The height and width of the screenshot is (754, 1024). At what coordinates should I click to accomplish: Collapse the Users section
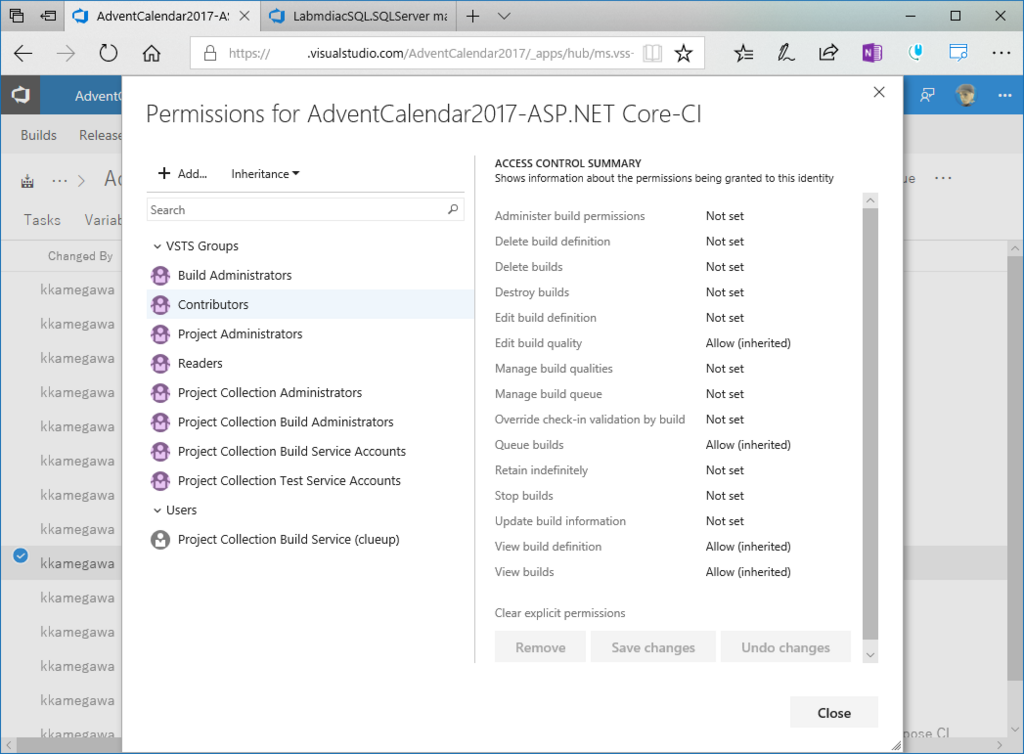click(x=157, y=510)
